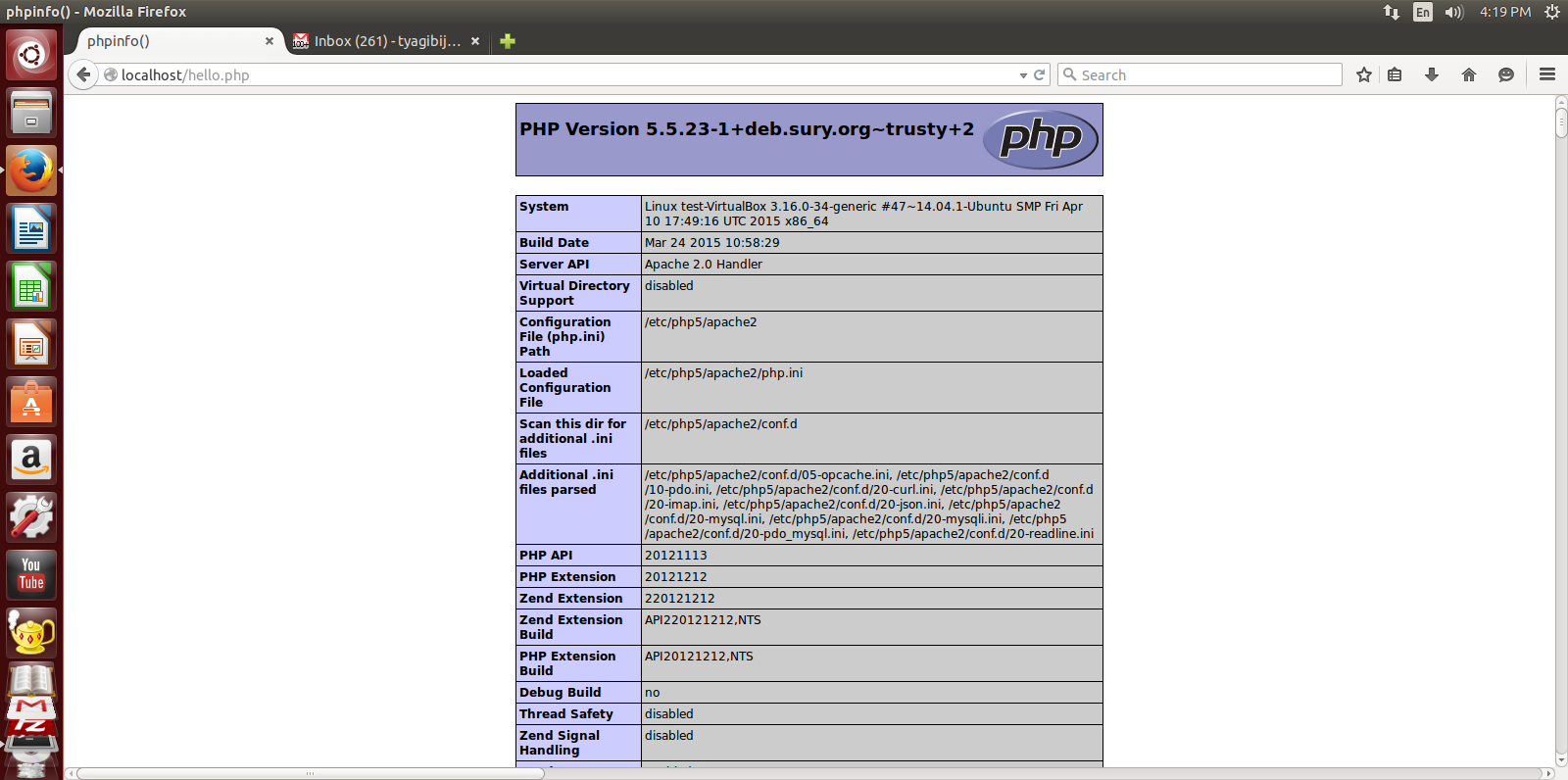
Task: Open the En keyboard layout indicator
Action: coord(1423,12)
